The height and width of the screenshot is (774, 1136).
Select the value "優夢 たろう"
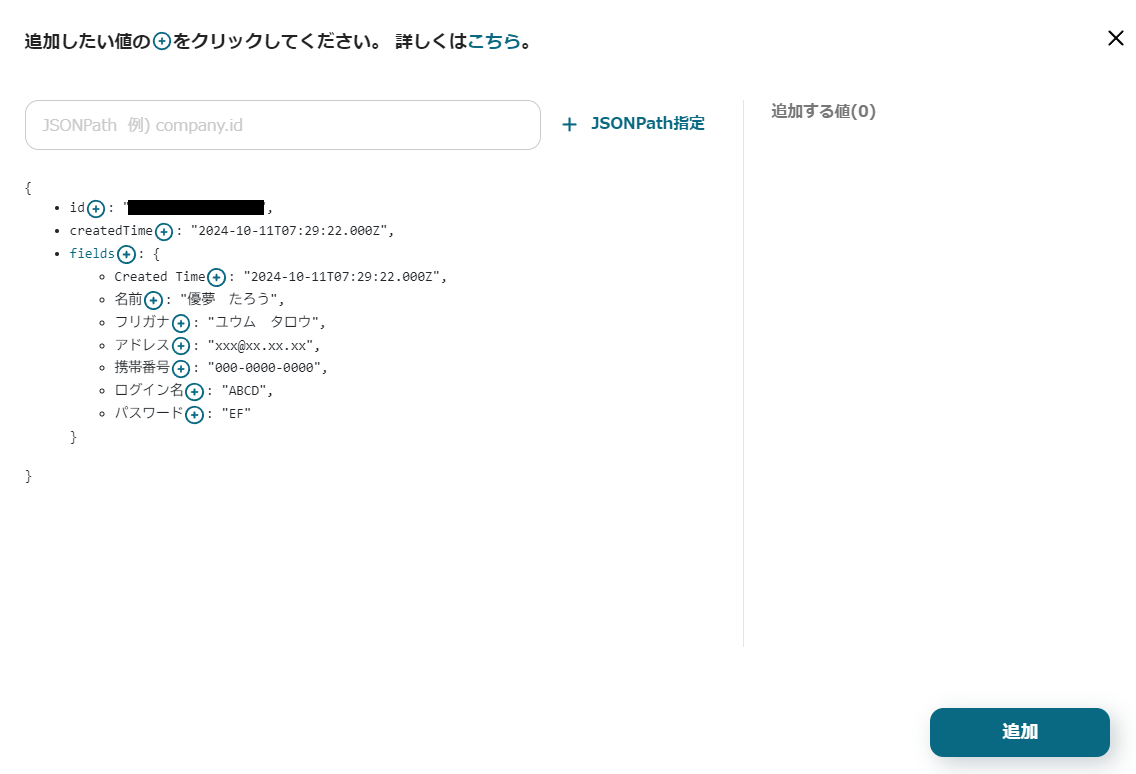coord(229,299)
